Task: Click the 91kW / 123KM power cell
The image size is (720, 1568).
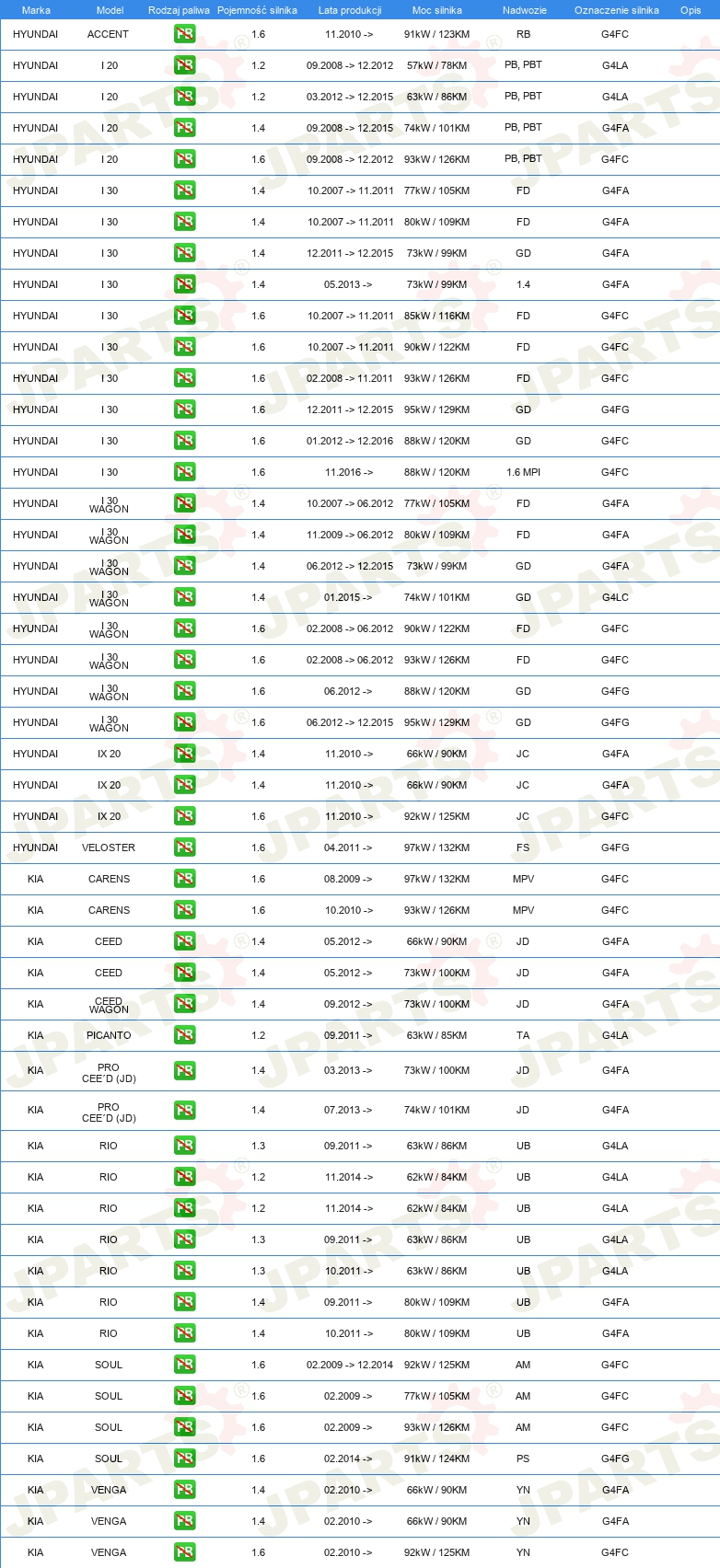Action: click(x=436, y=34)
